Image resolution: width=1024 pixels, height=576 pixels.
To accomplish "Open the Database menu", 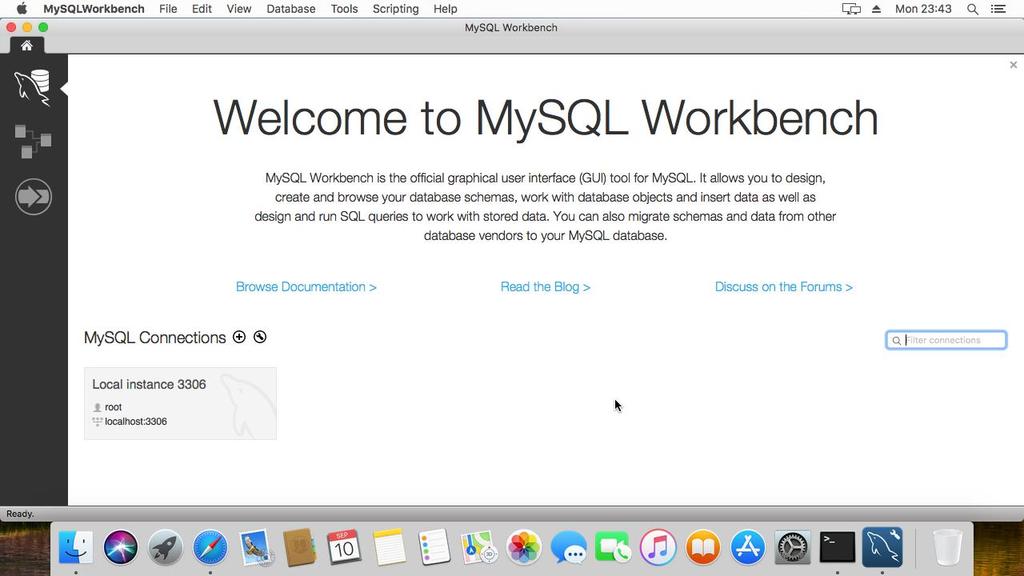I will pyautogui.click(x=291, y=9).
